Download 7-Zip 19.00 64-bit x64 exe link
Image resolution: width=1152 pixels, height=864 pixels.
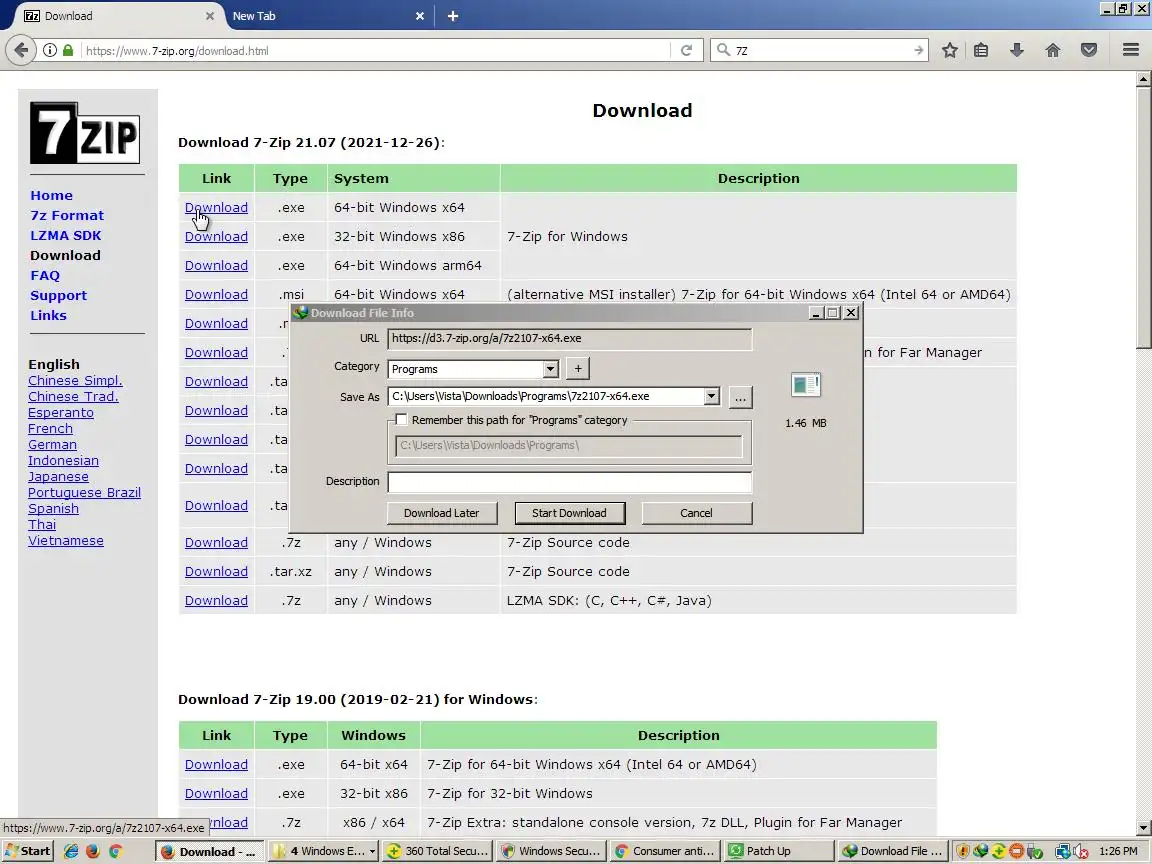point(216,764)
